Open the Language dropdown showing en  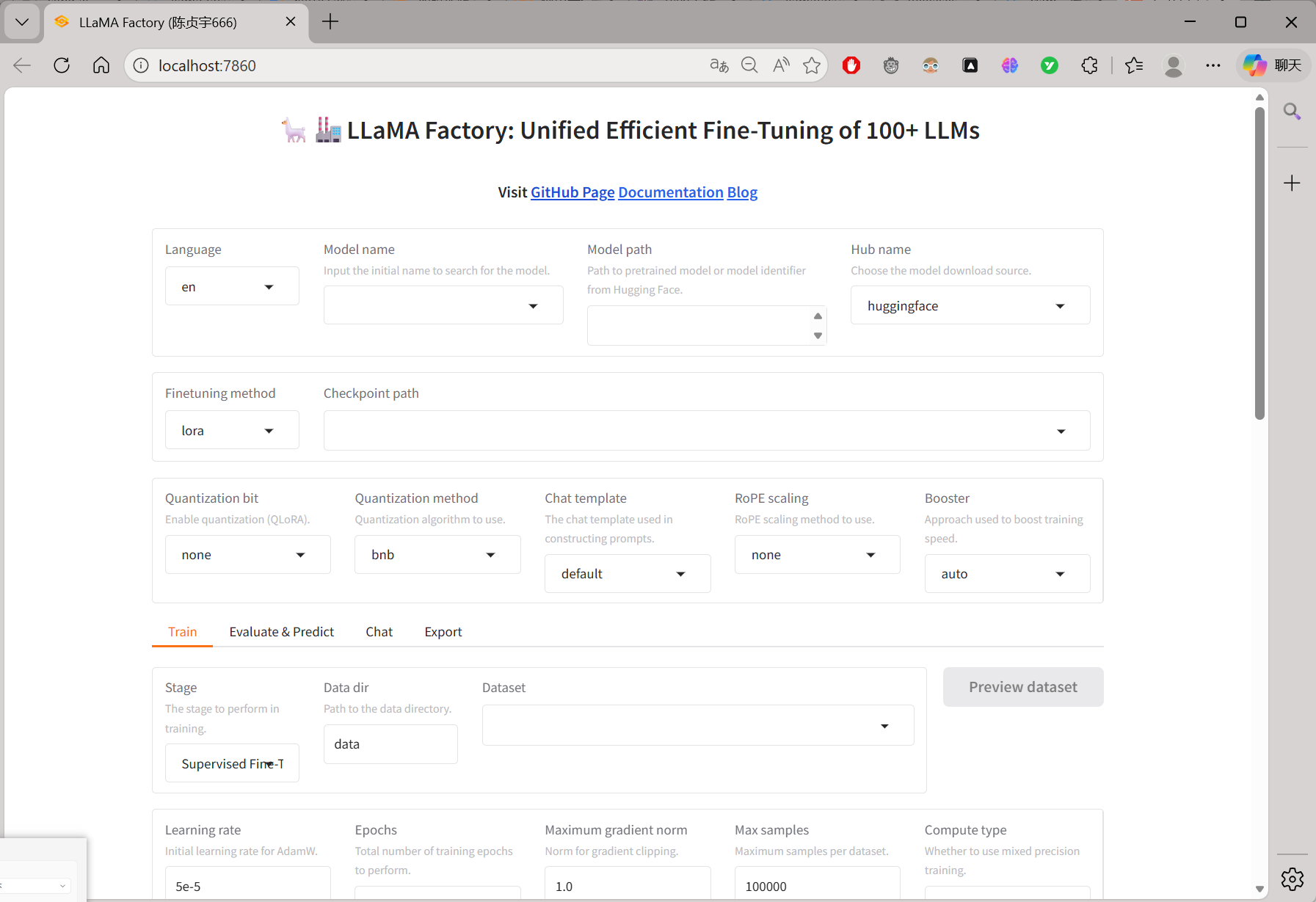pos(232,286)
